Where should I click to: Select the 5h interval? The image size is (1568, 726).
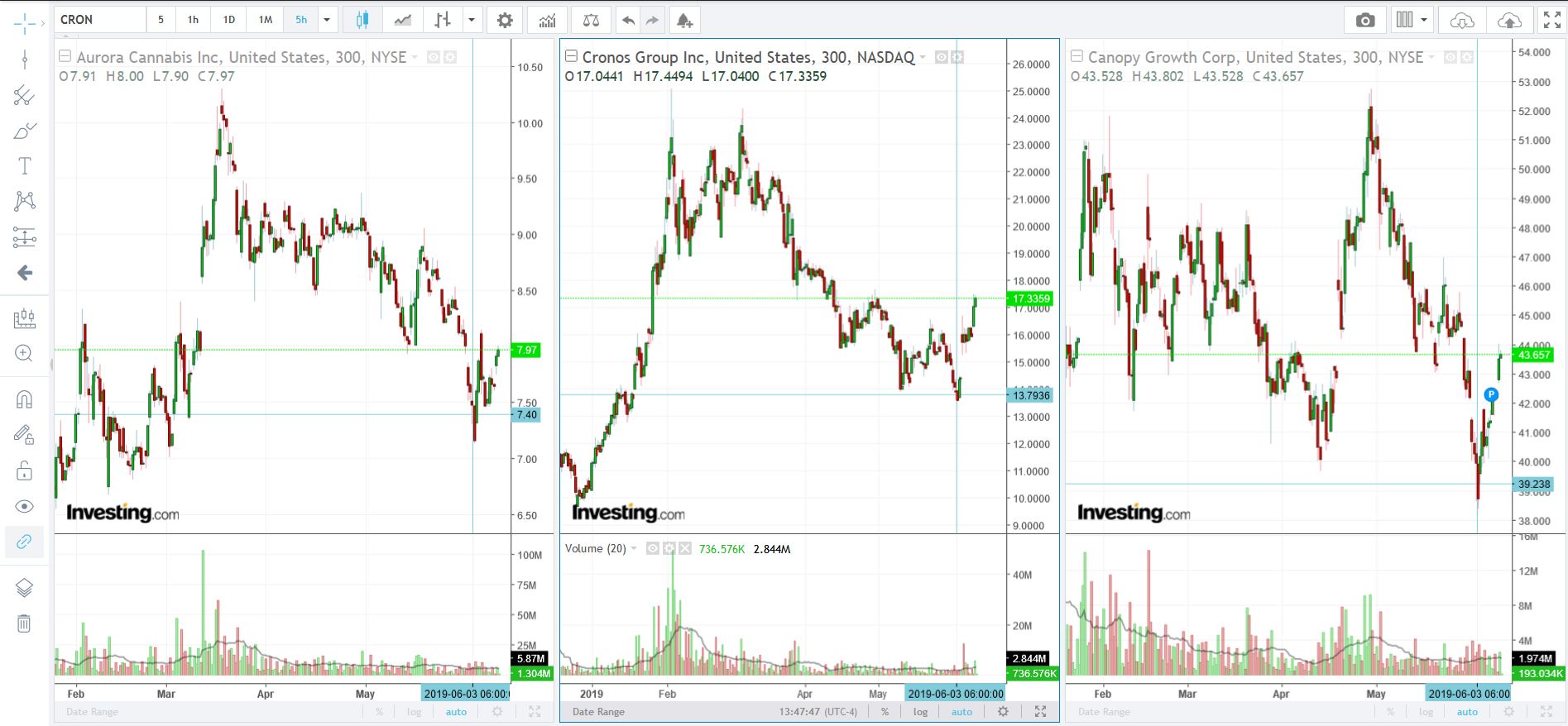click(x=301, y=20)
